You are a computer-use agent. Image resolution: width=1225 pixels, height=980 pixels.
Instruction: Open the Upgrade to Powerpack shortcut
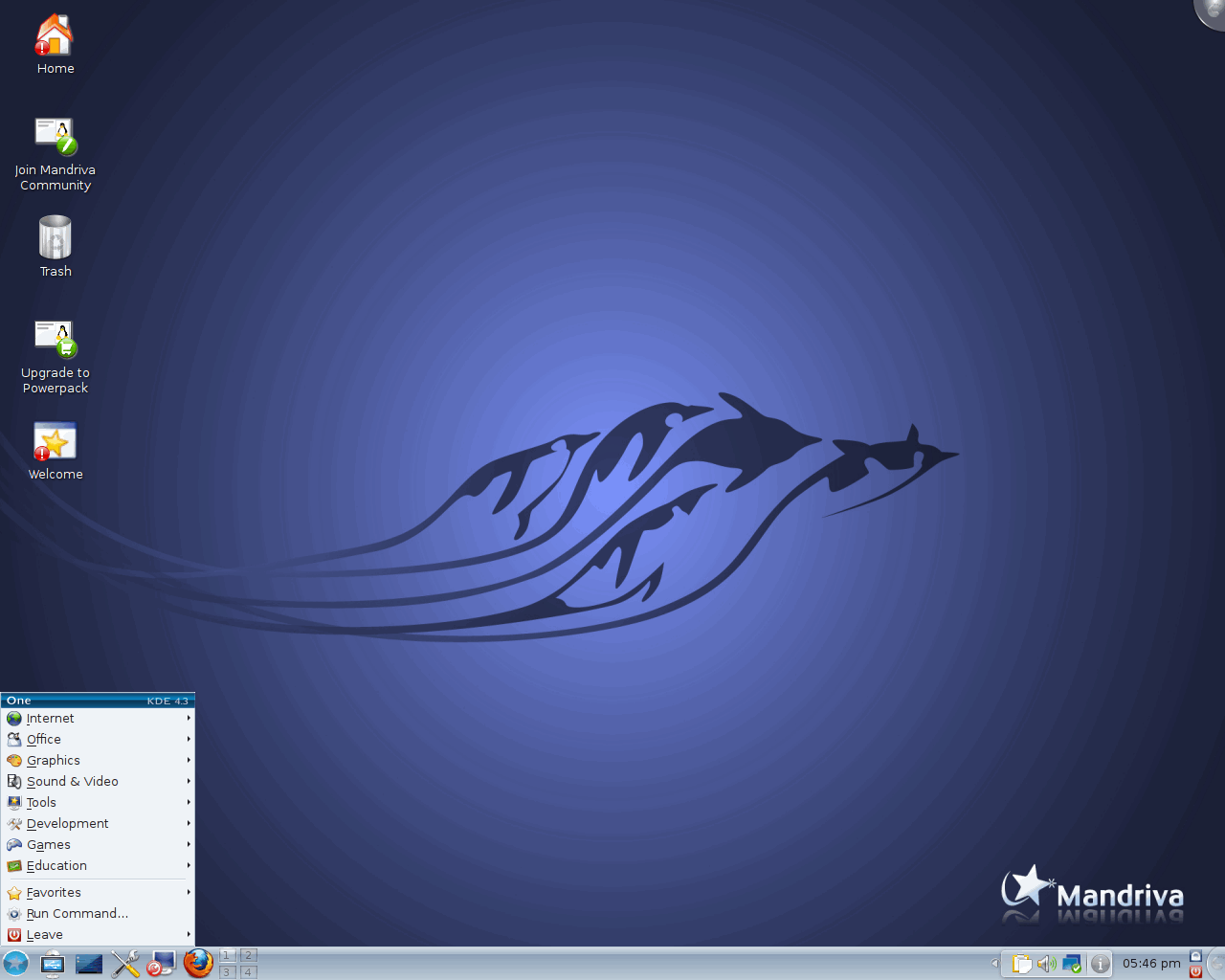[x=55, y=357]
